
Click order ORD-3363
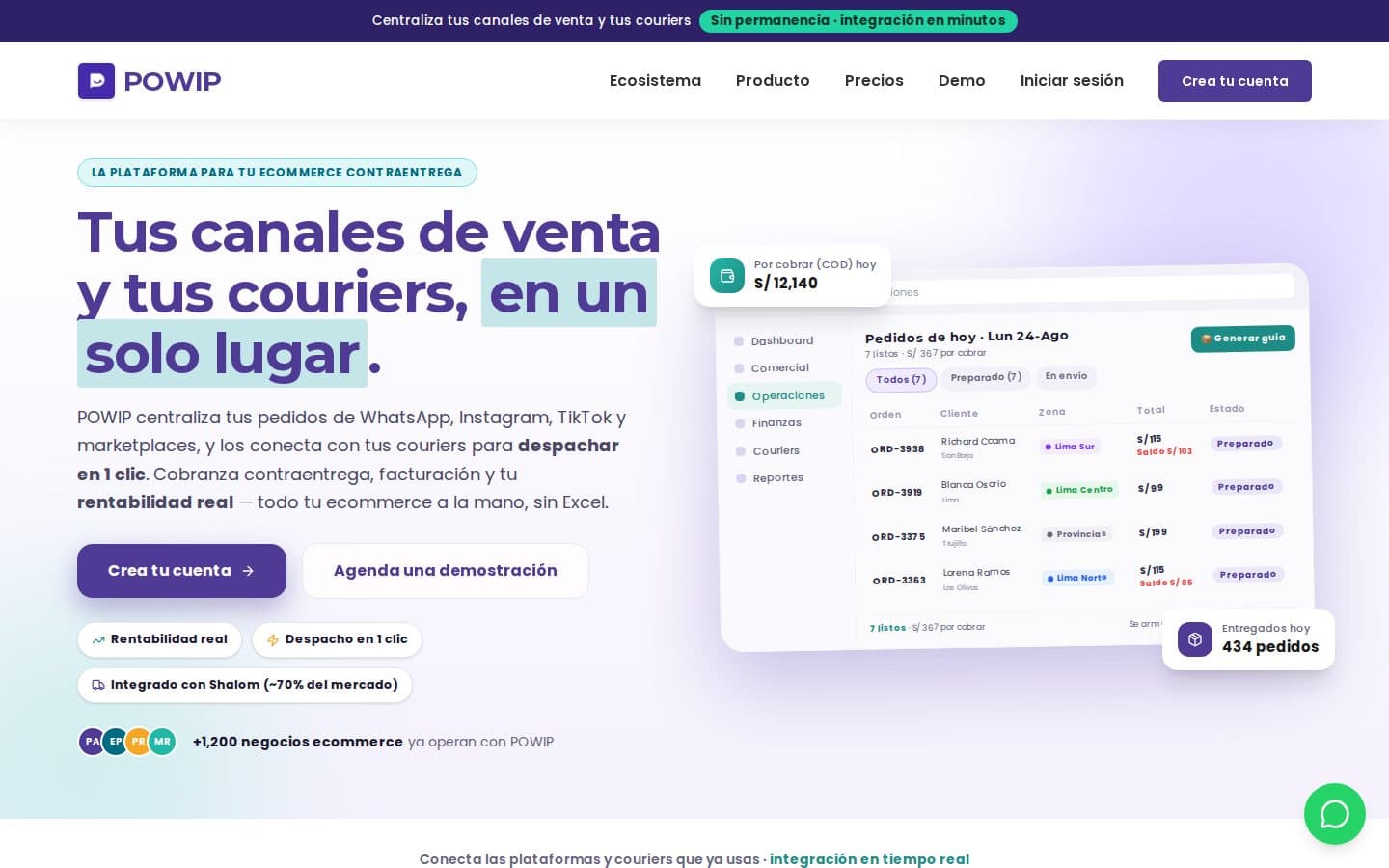899,581
